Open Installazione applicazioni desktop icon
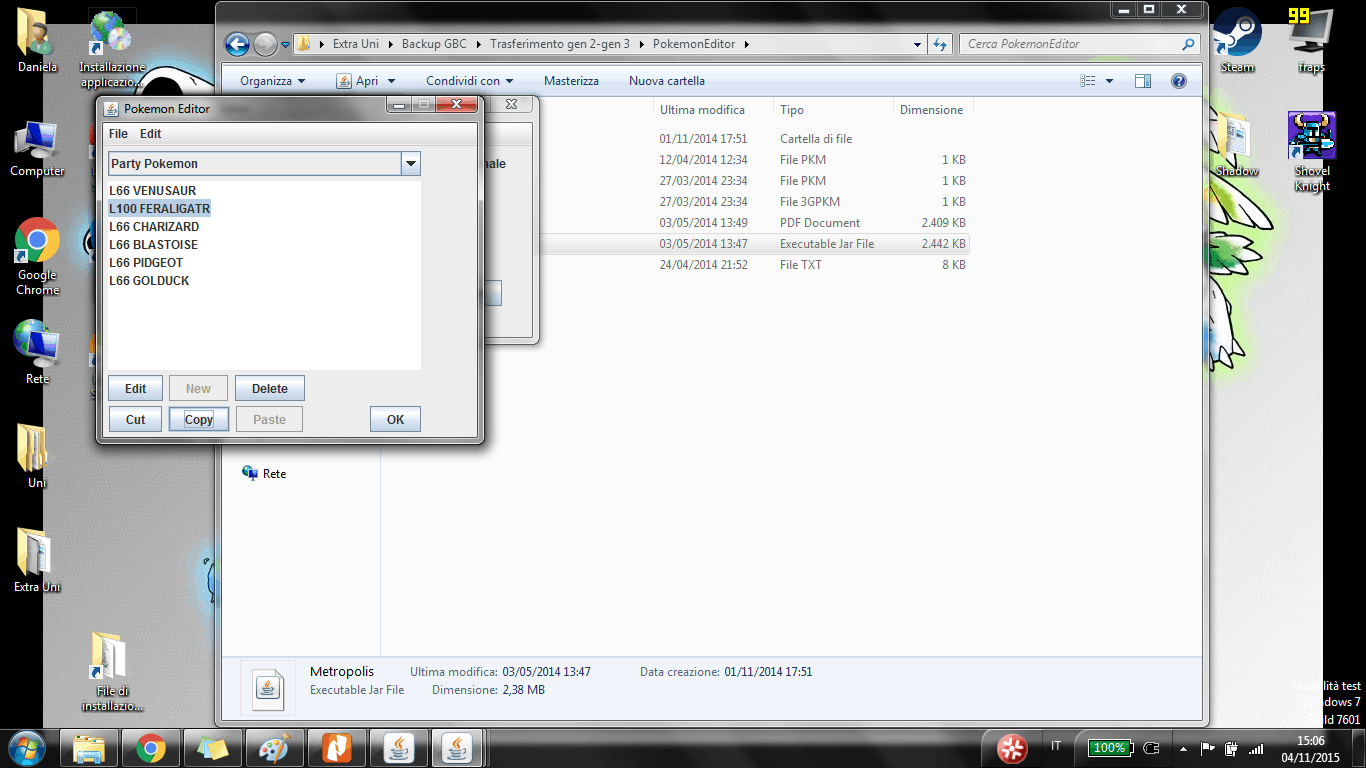The width and height of the screenshot is (1366, 768). click(x=112, y=48)
